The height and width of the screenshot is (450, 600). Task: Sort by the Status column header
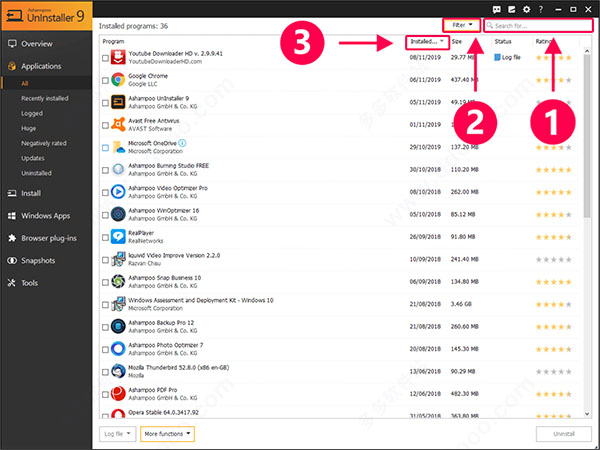pos(503,41)
